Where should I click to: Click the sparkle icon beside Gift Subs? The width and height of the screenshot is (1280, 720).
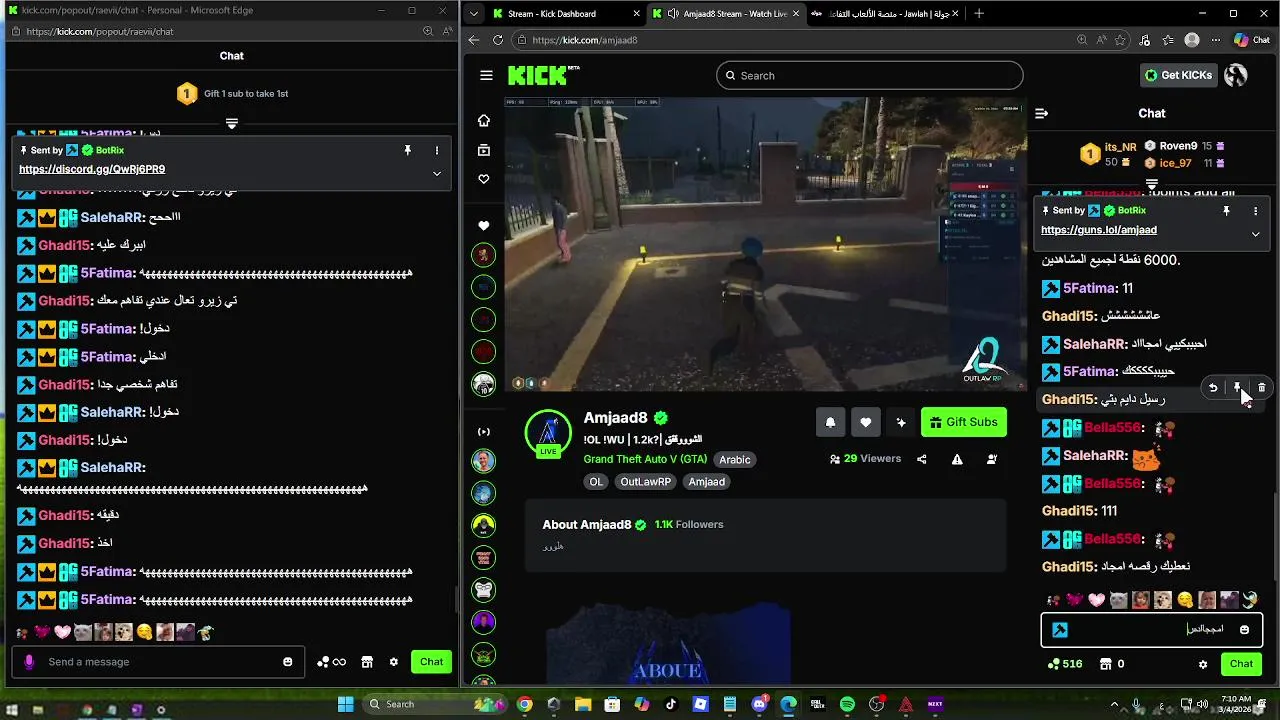(x=901, y=422)
